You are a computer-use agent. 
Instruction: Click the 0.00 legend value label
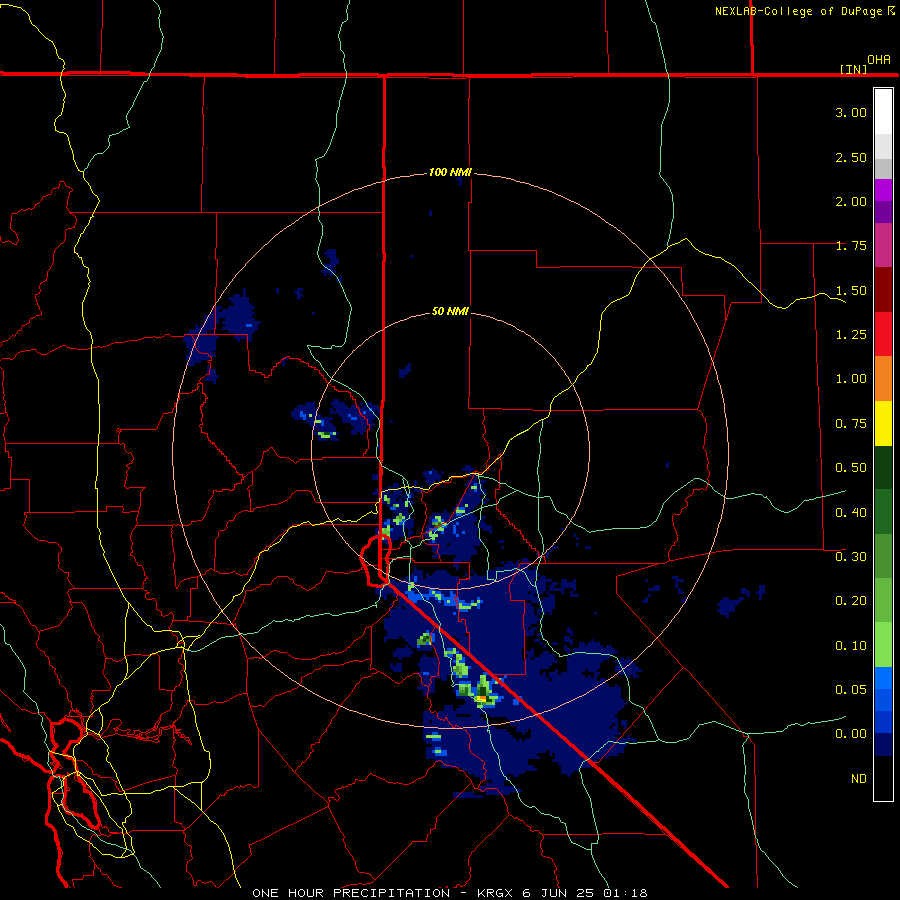pos(851,734)
